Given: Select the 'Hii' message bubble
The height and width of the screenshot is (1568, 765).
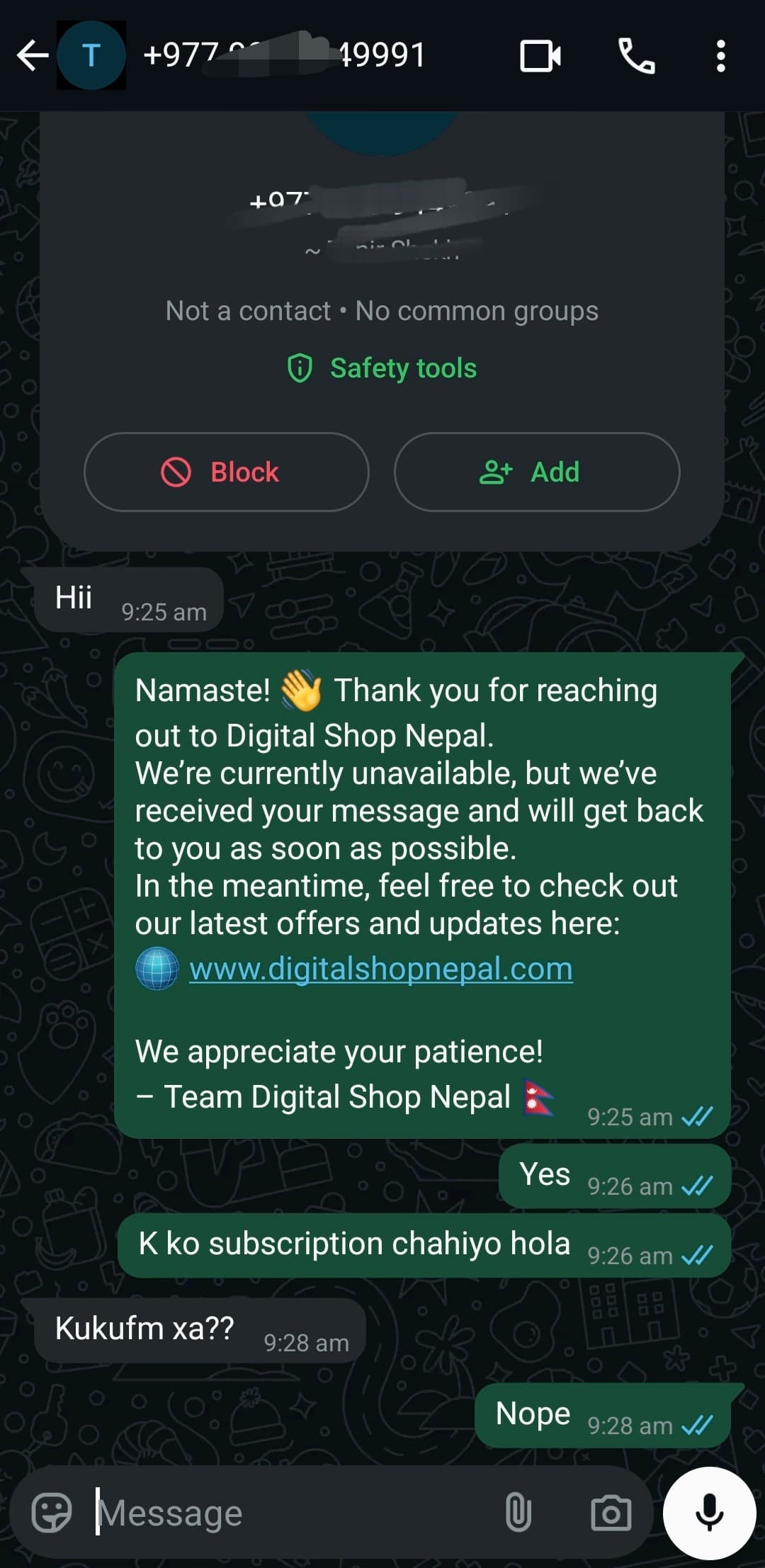Looking at the screenshot, I should point(129,599).
